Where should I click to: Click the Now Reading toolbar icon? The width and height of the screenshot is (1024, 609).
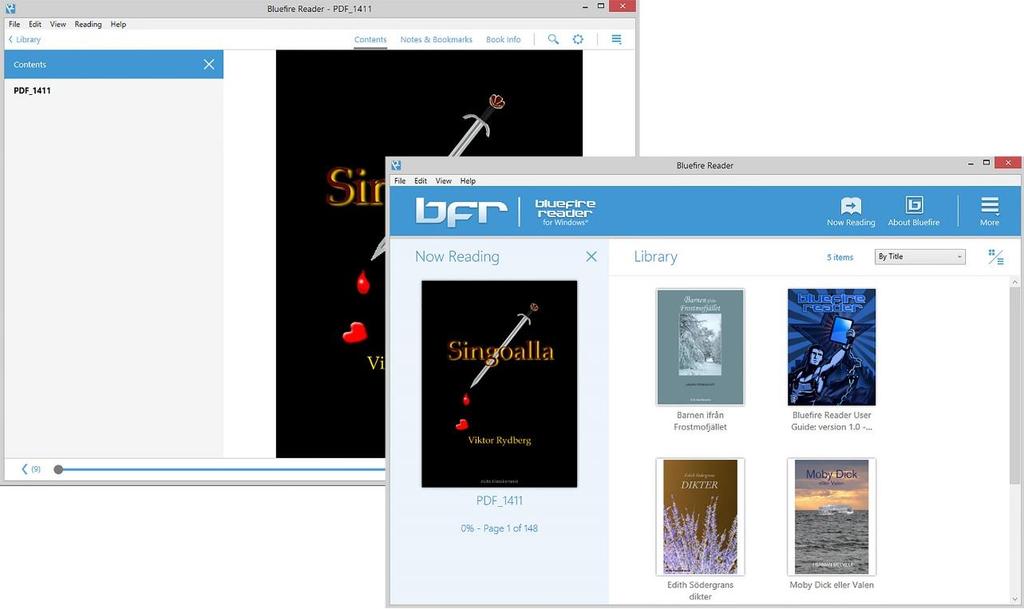pyautogui.click(x=851, y=211)
